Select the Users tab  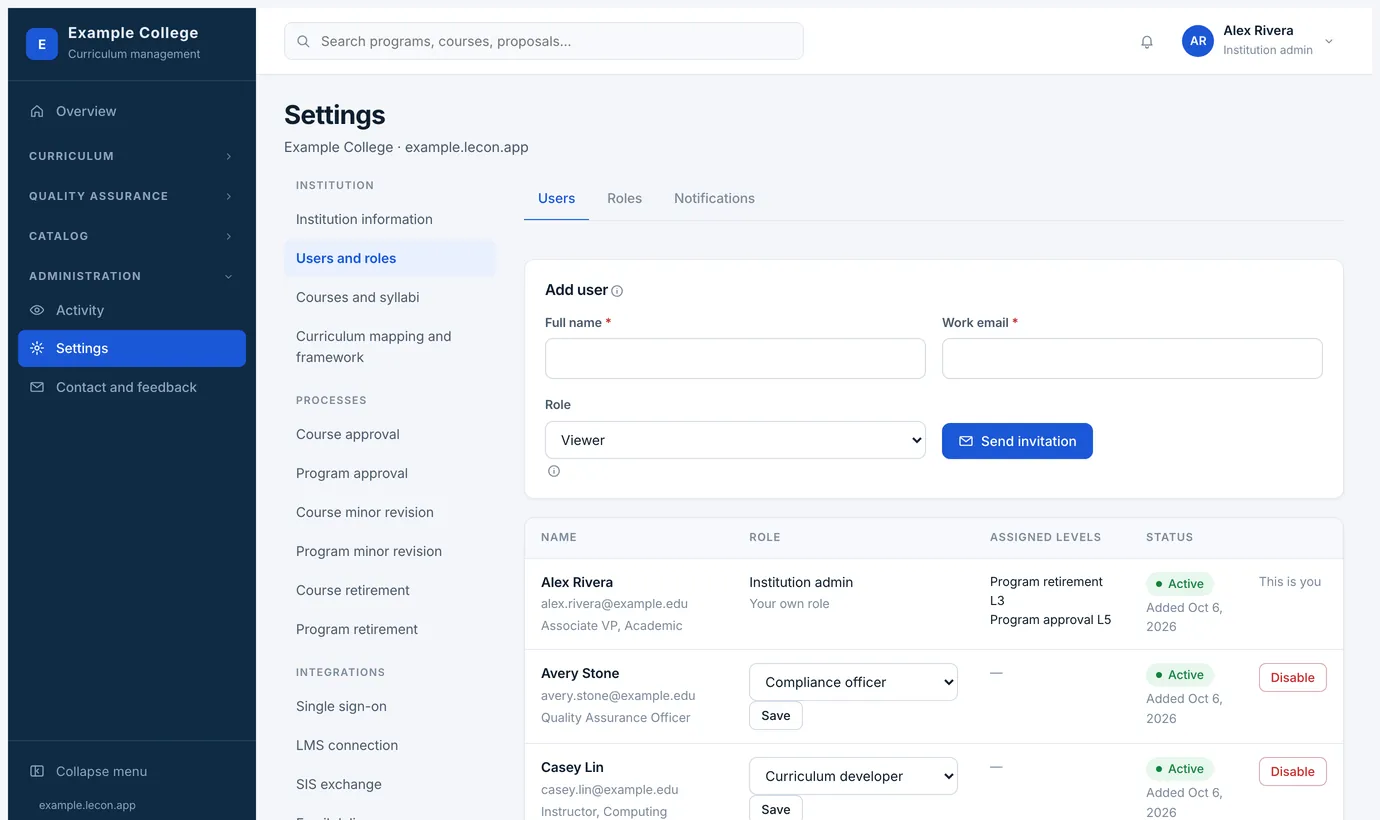click(x=556, y=198)
